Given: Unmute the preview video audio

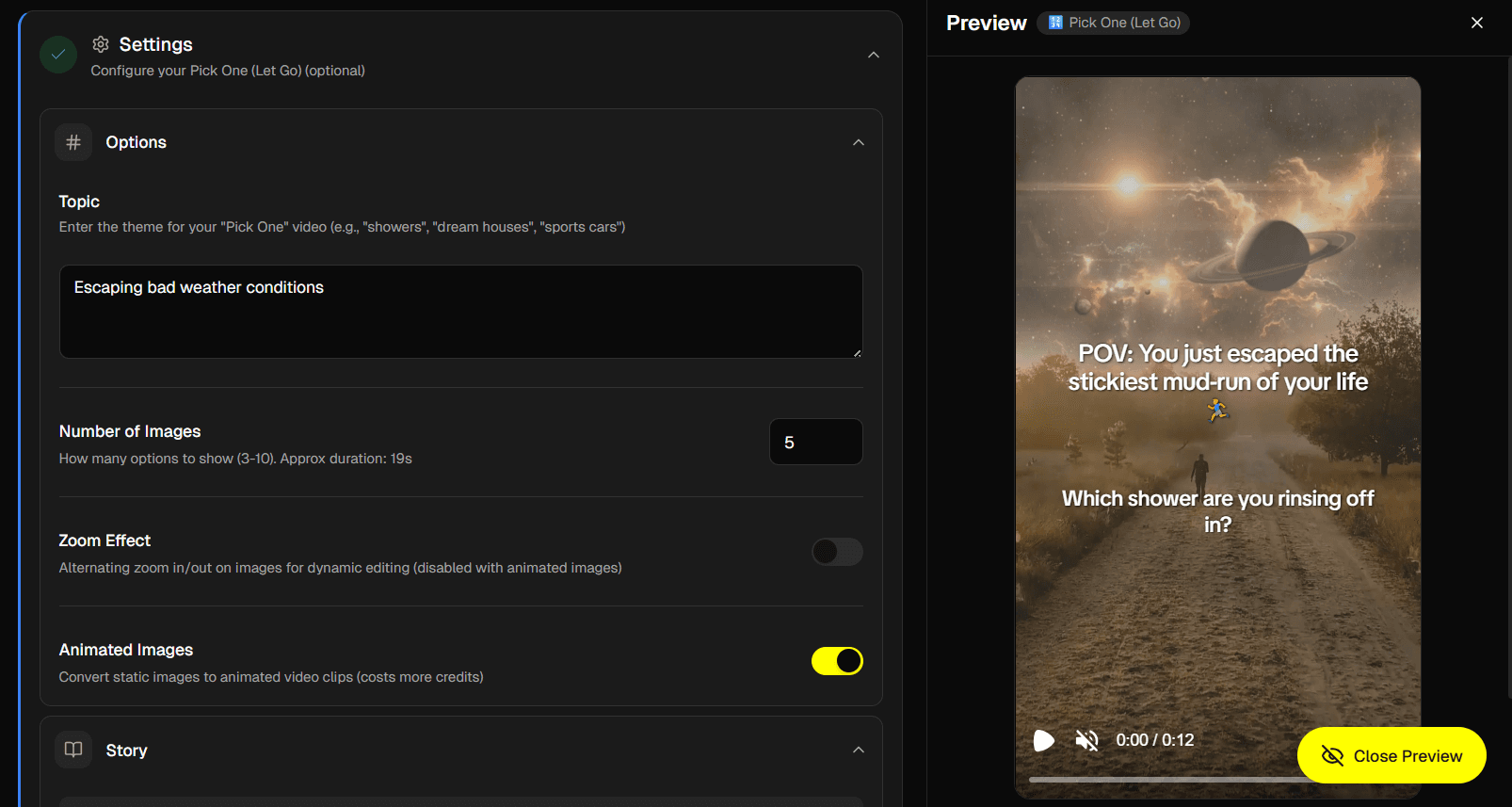Looking at the screenshot, I should (x=1087, y=740).
